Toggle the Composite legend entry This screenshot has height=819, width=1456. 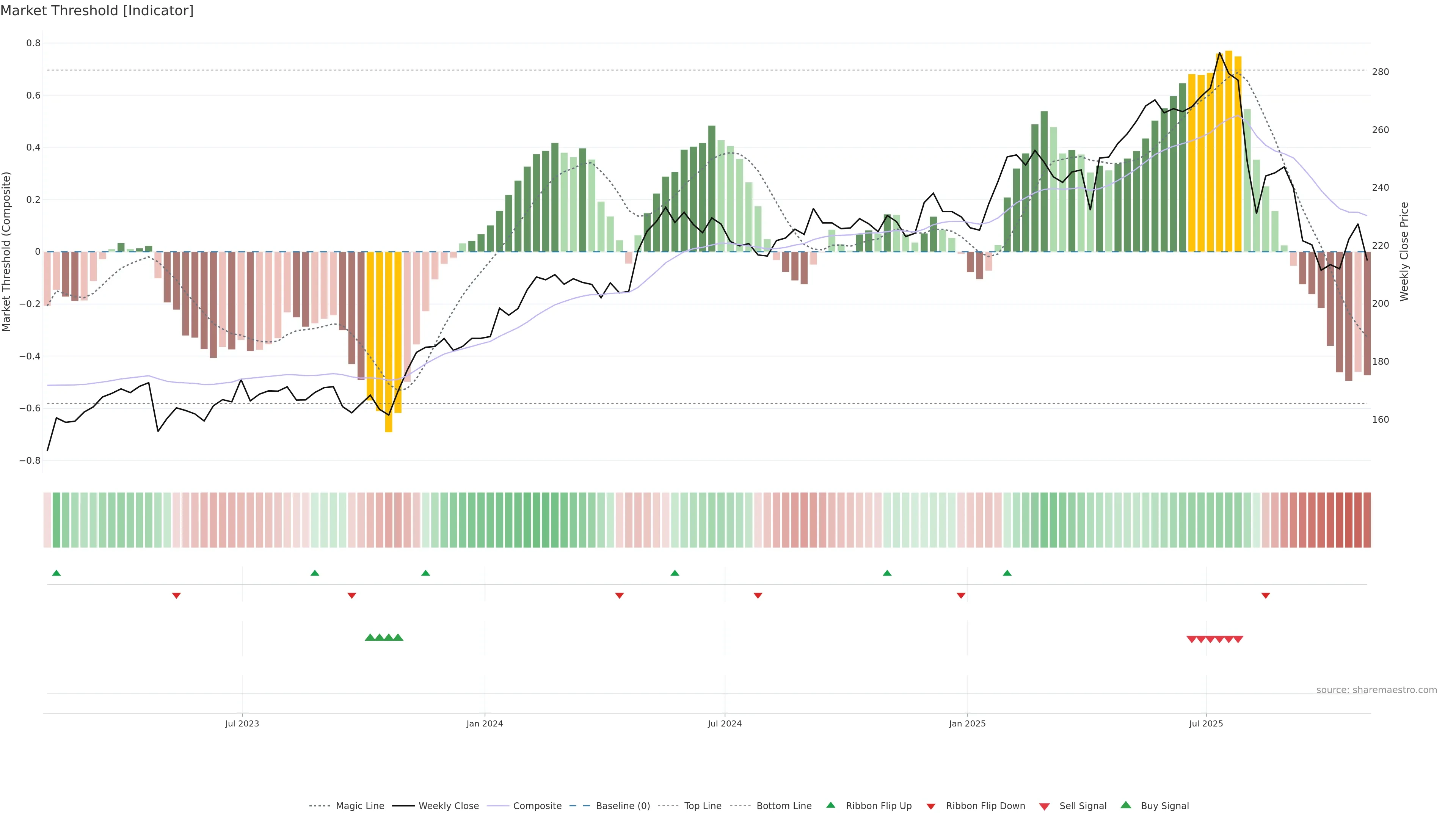tap(537, 806)
